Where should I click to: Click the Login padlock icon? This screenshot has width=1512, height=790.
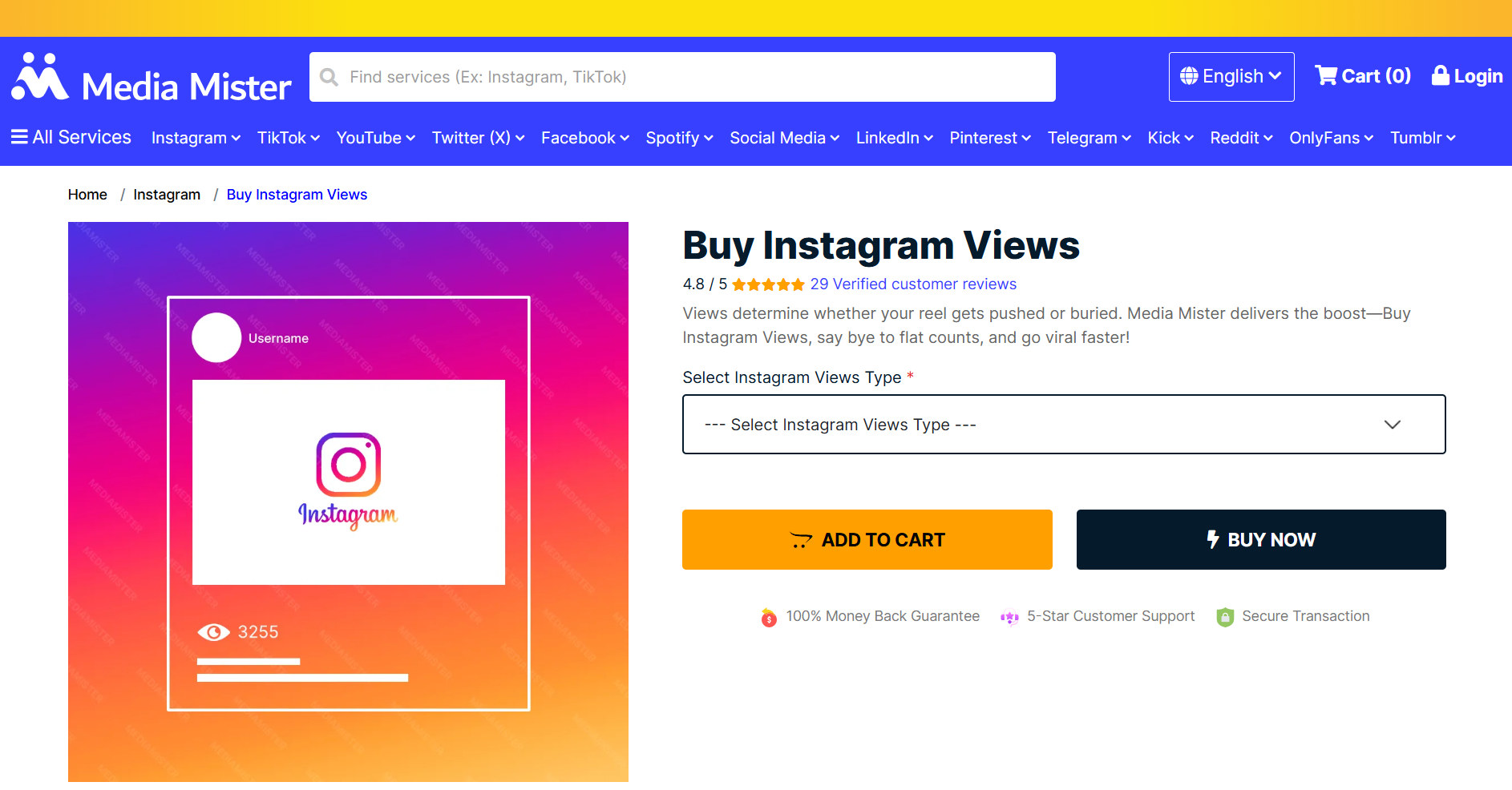pyautogui.click(x=1441, y=75)
